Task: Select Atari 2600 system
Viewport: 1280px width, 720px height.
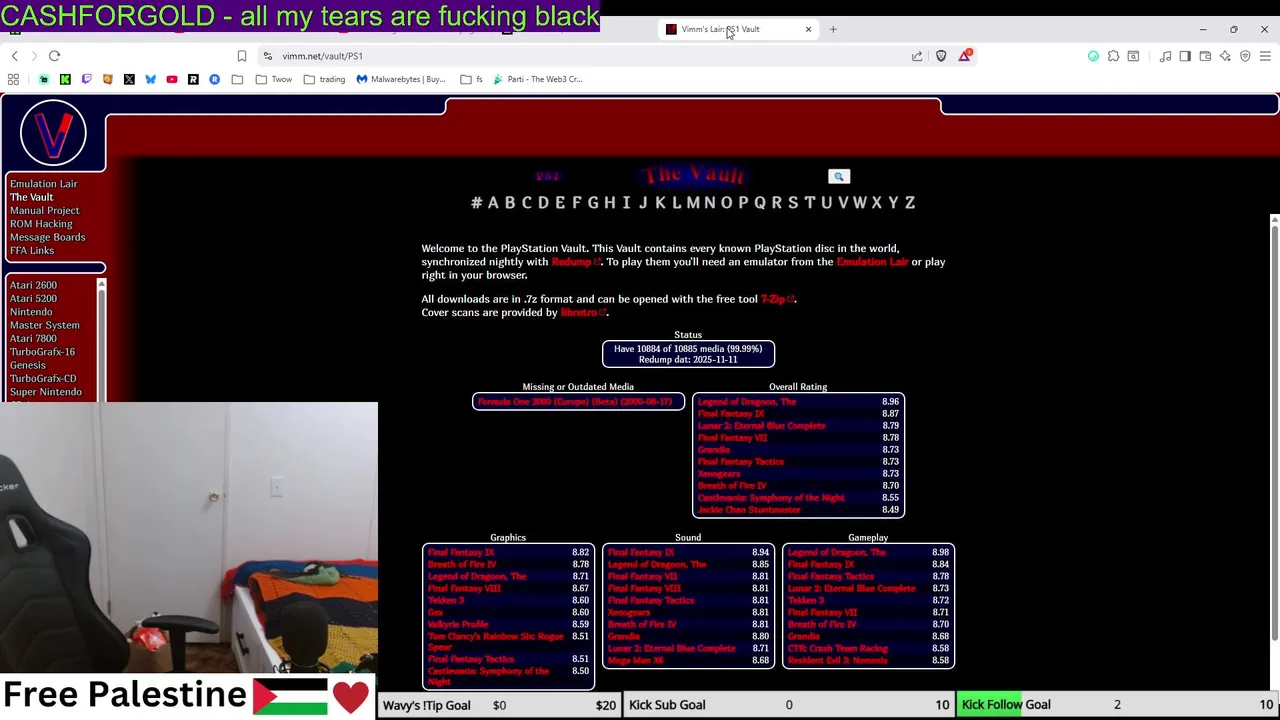Action: pyautogui.click(x=33, y=285)
